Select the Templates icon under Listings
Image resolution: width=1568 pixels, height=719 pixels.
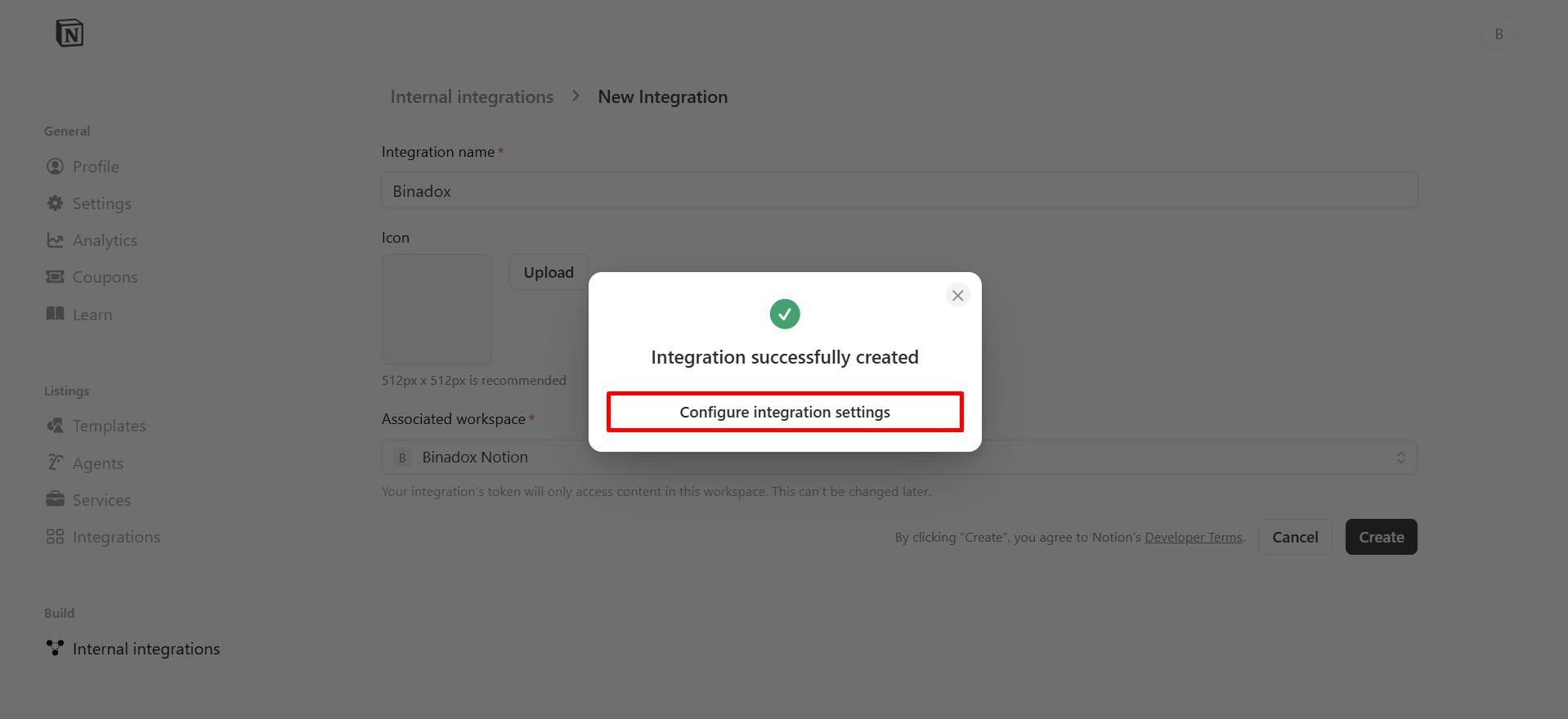point(54,425)
